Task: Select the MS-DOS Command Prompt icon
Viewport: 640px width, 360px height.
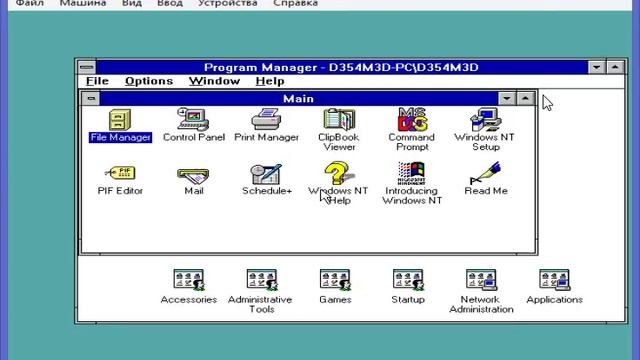Action: pyautogui.click(x=412, y=119)
